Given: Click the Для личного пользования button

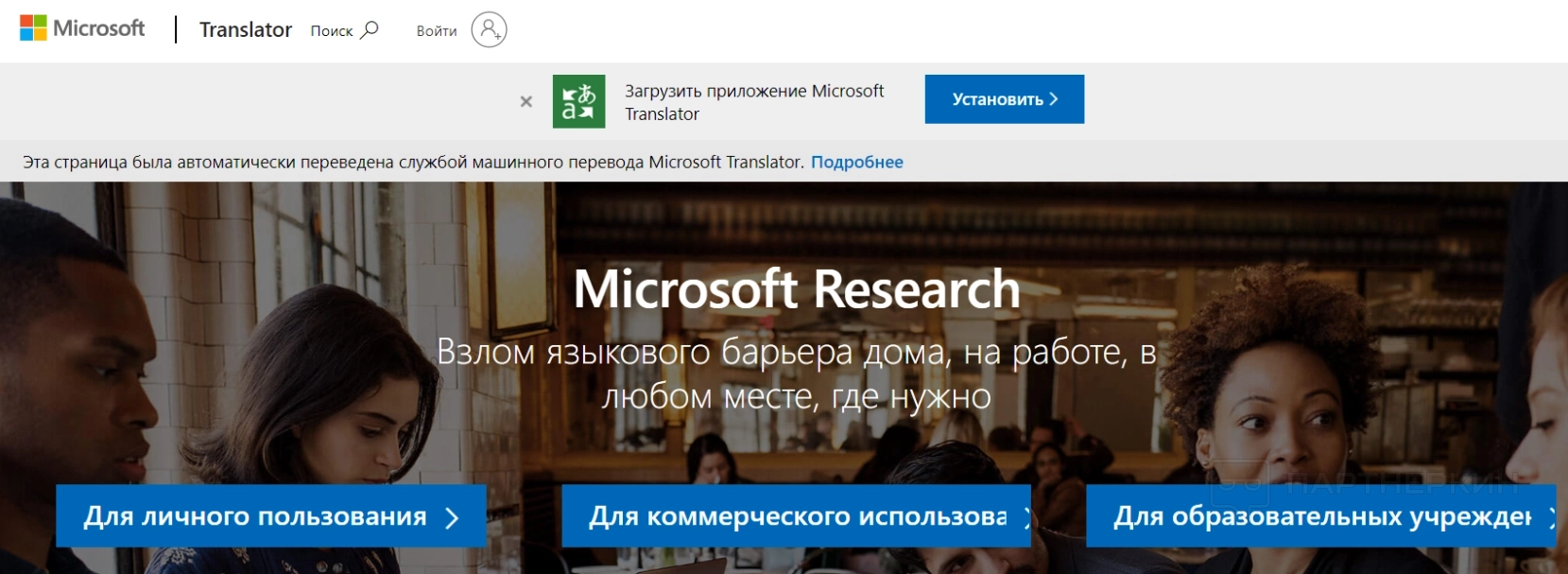Looking at the screenshot, I should point(271,516).
